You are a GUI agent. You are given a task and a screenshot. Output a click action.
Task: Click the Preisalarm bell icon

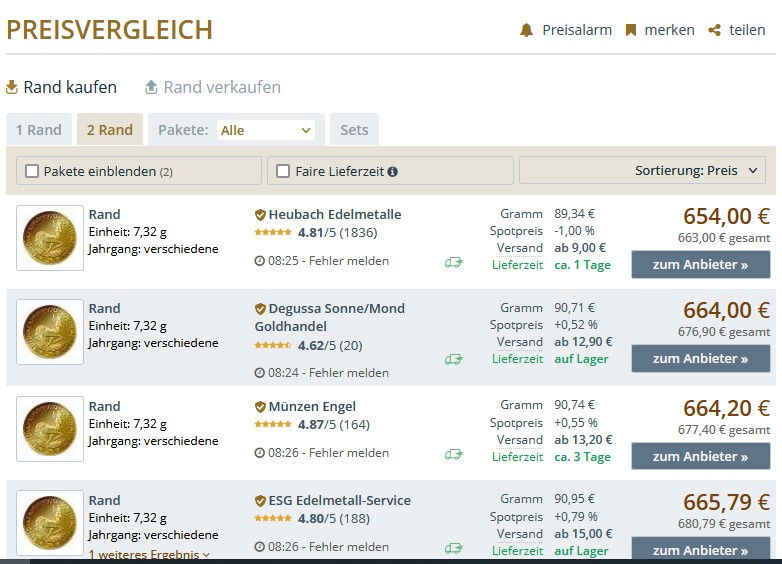[526, 30]
